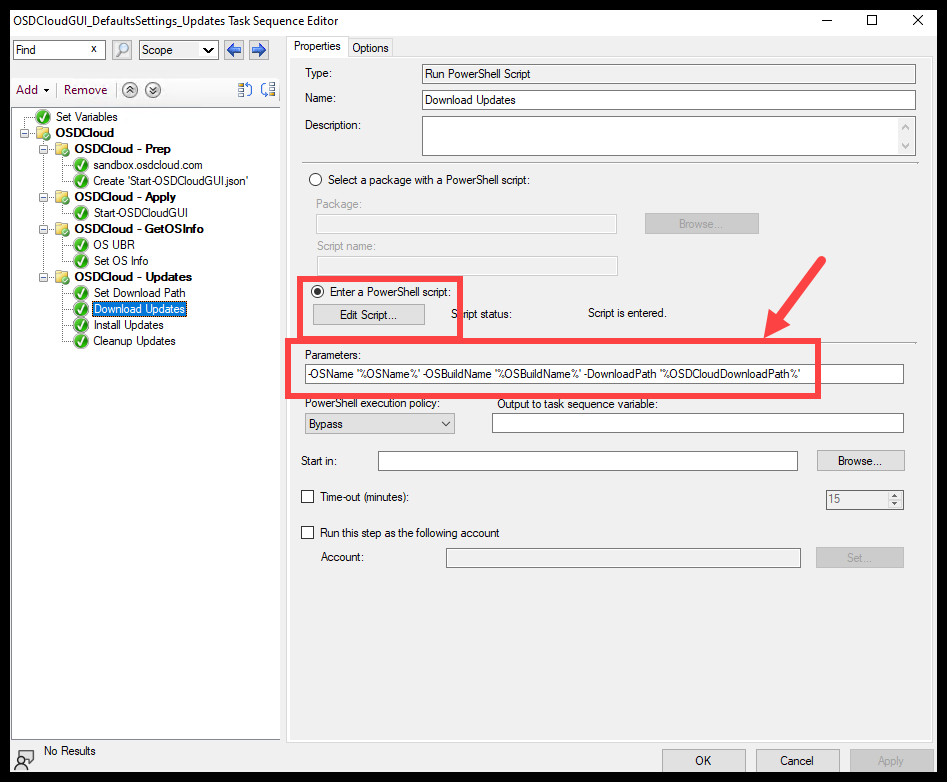Enable the Time-out (minutes) checkbox
This screenshot has height=782, width=947.
307,497
